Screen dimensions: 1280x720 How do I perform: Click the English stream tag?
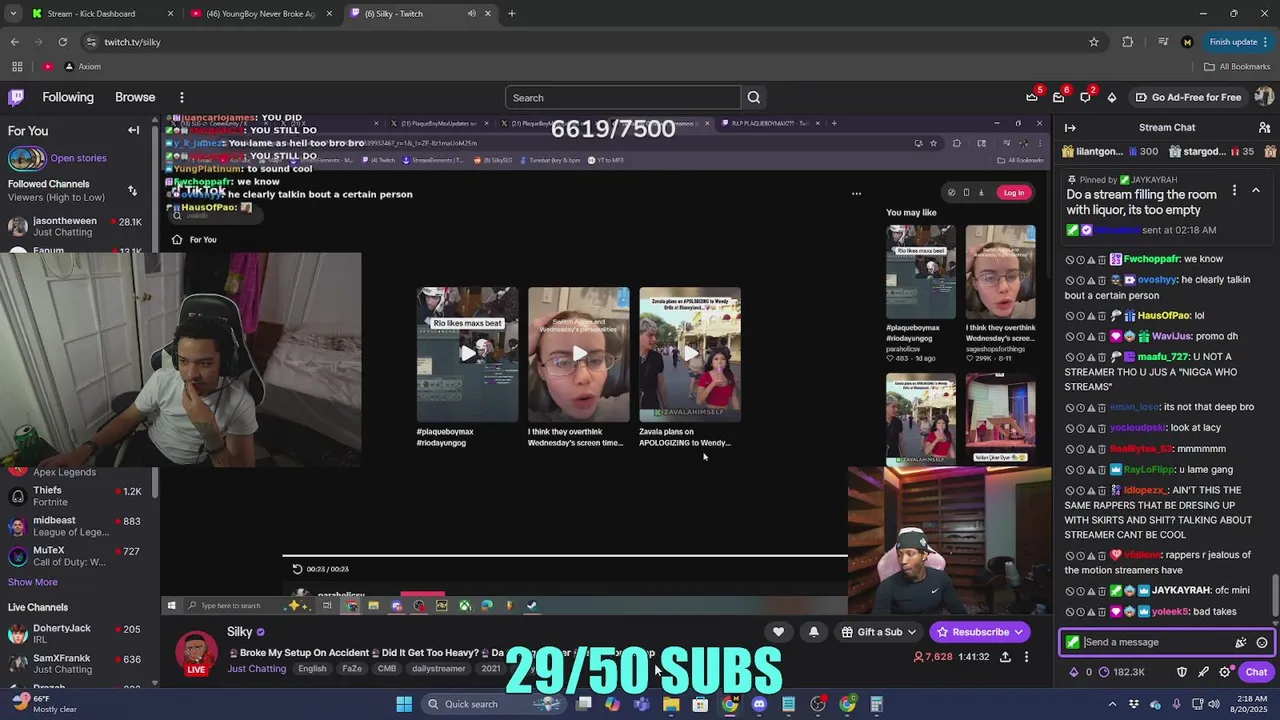coord(312,668)
